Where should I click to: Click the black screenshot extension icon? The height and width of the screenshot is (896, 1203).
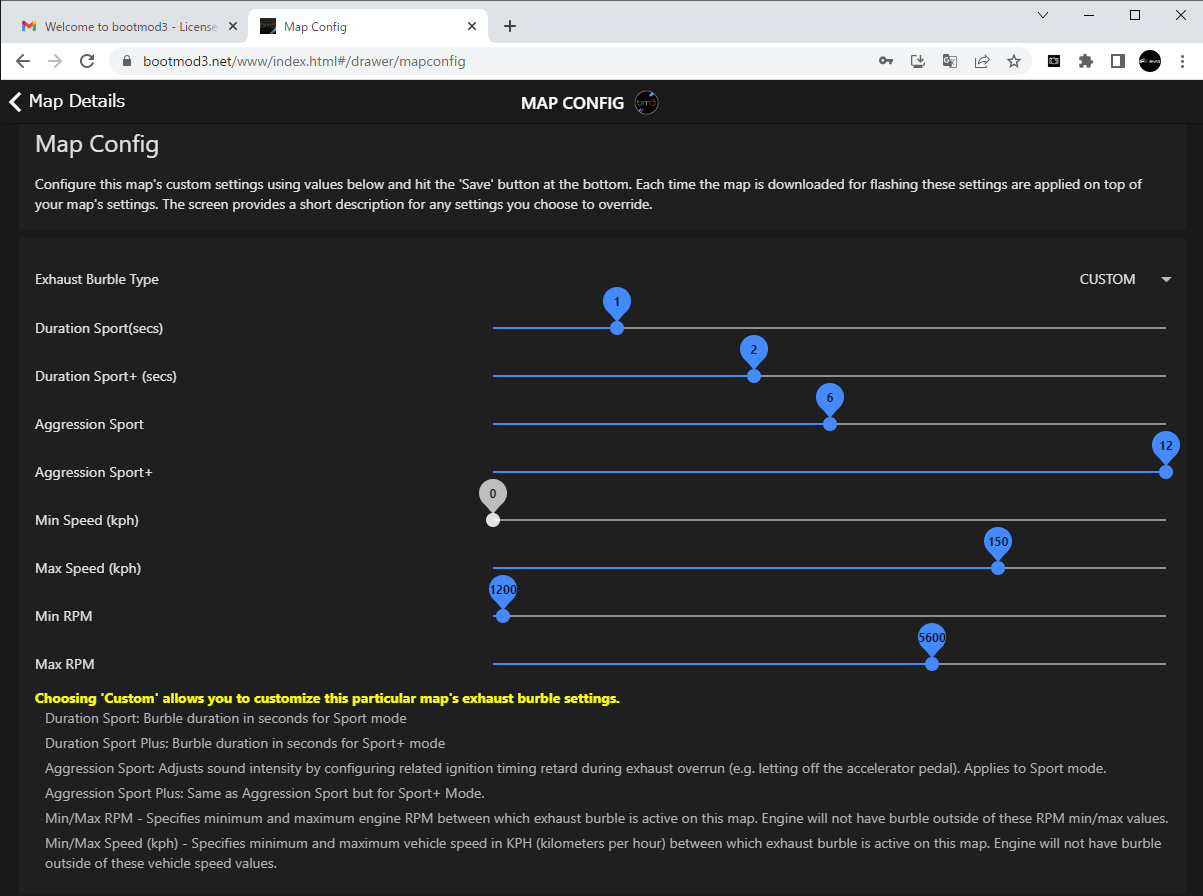coord(1054,61)
